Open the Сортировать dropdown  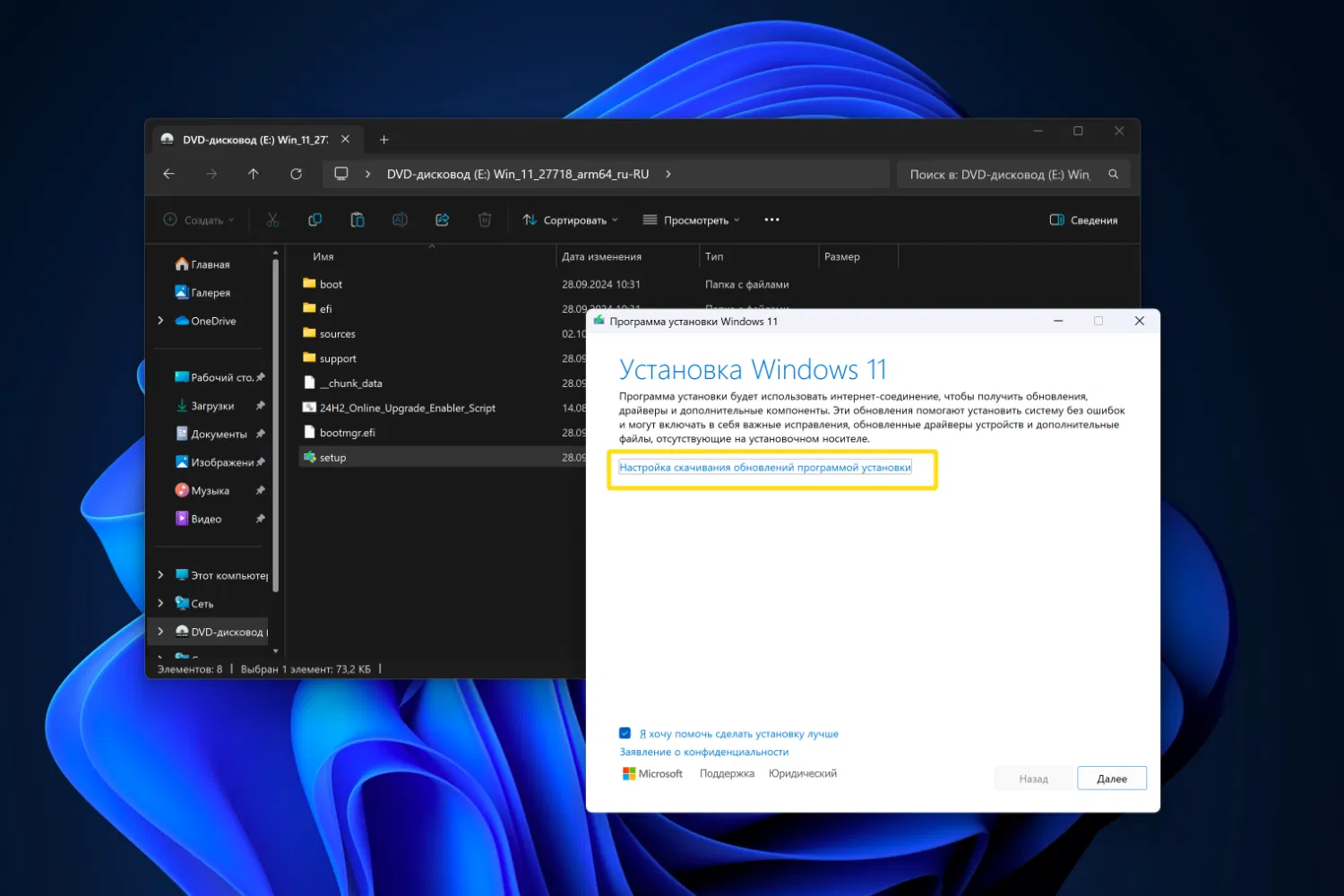571,220
